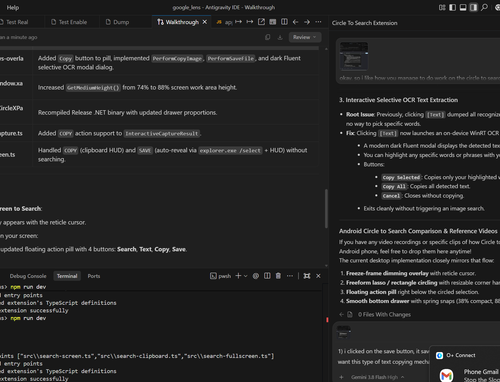
Task: Open the Phone Gmail notification
Action: pyautogui.click(x=468, y=375)
